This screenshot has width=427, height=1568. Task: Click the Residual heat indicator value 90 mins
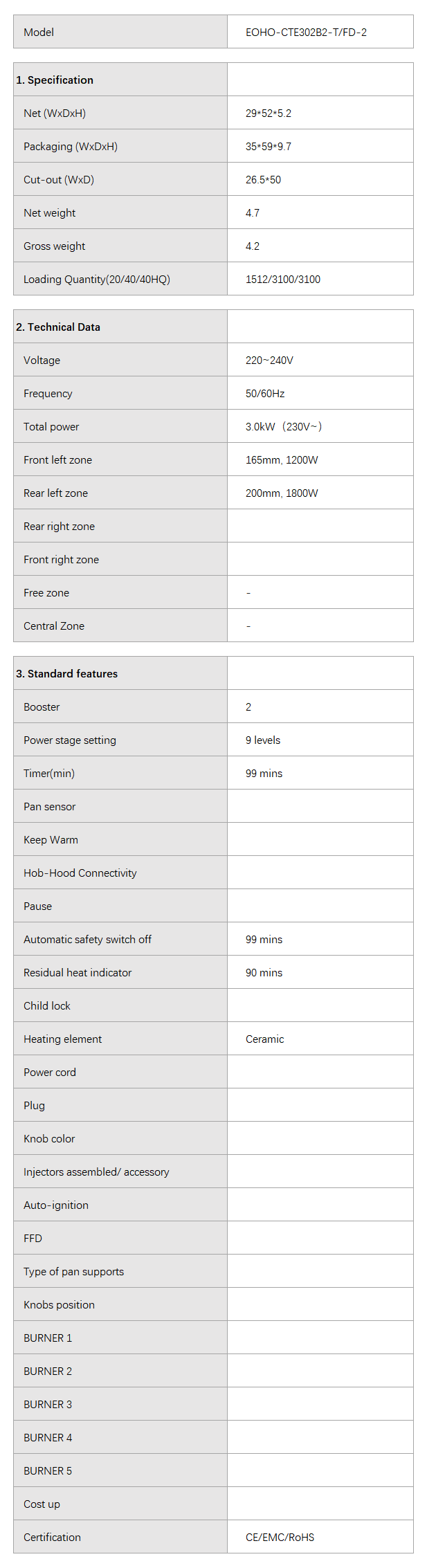(x=264, y=973)
